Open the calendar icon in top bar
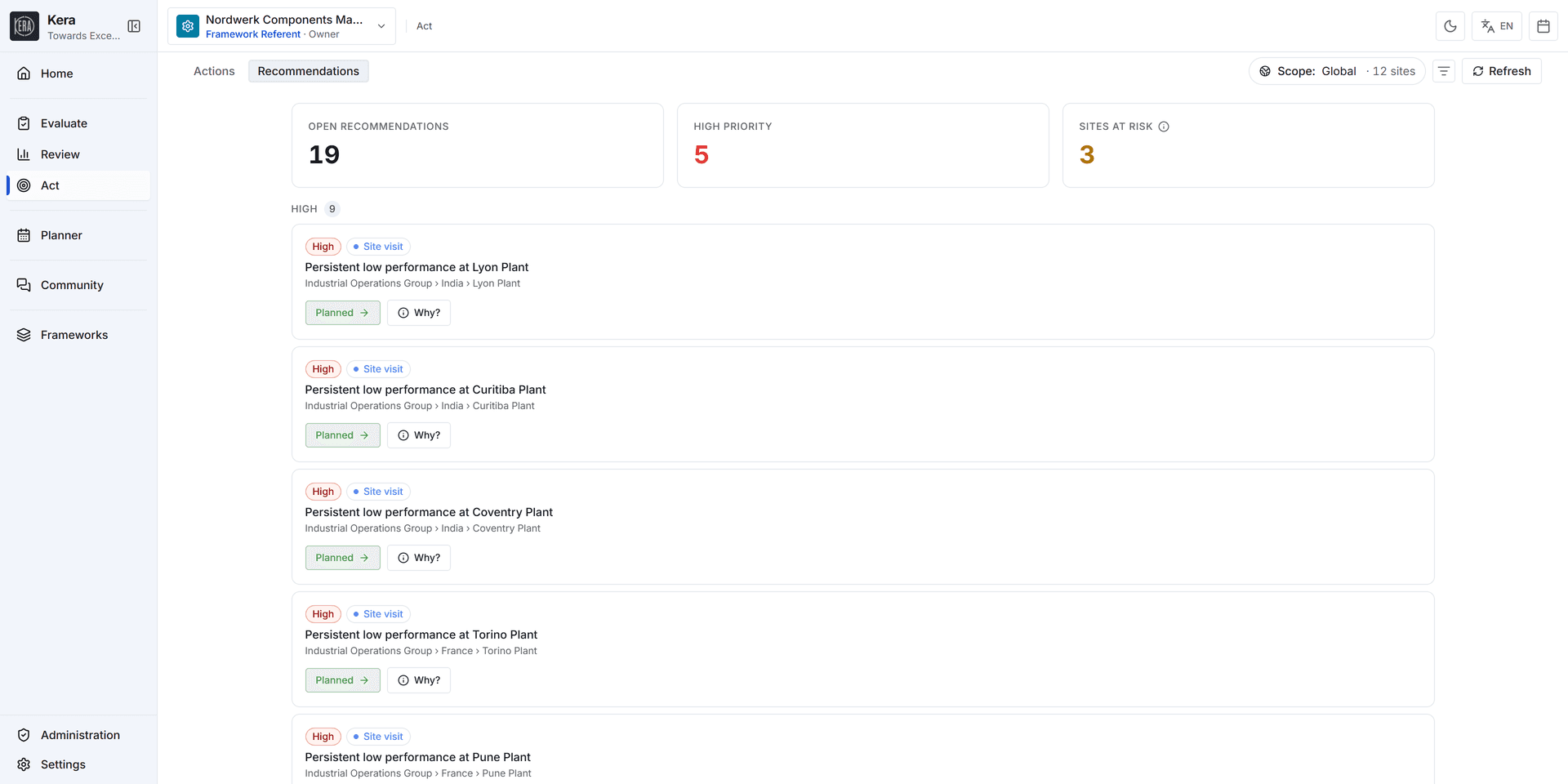The width and height of the screenshot is (1568, 784). tap(1543, 26)
